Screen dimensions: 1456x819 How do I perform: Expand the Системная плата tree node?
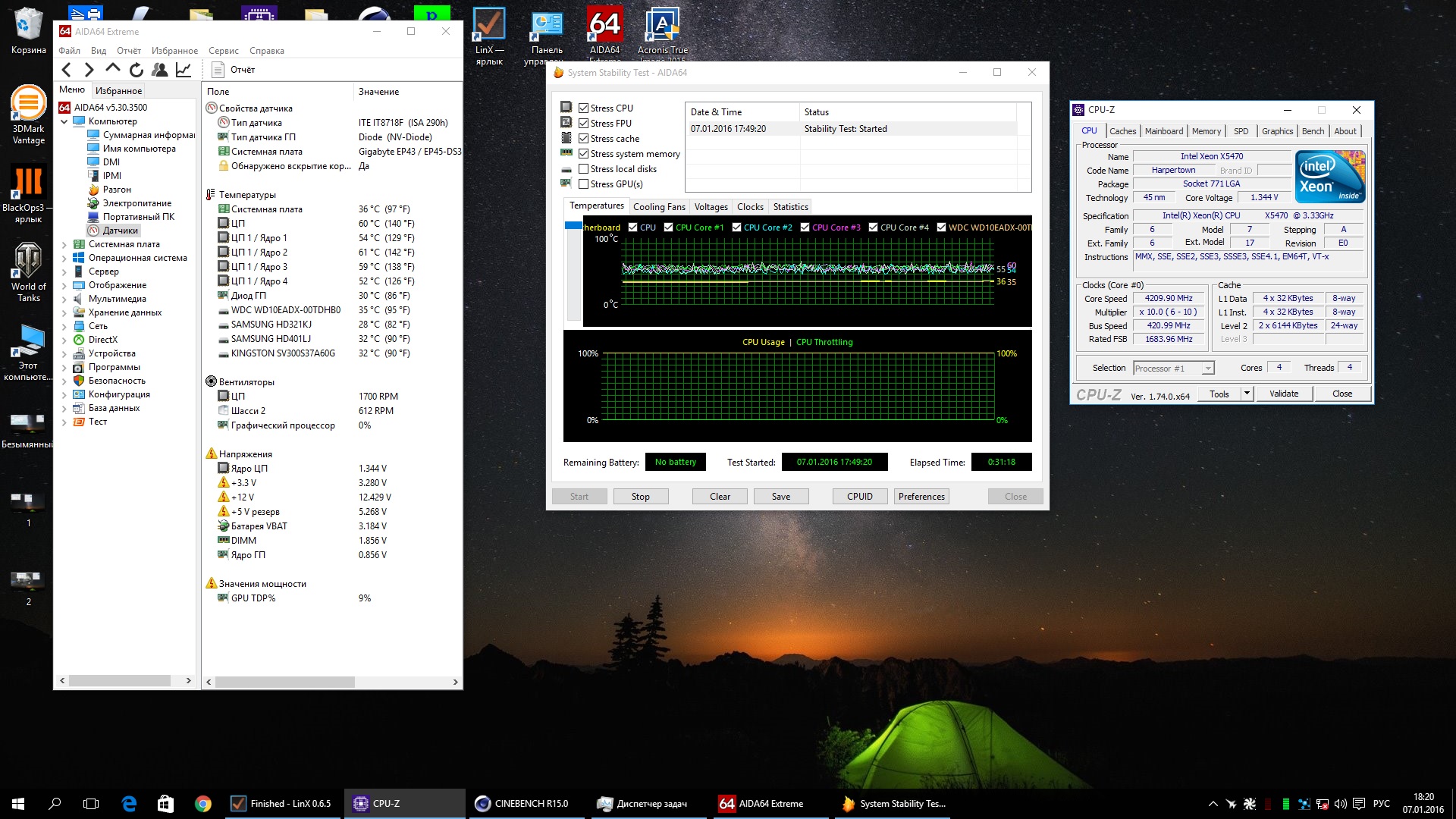click(x=64, y=244)
